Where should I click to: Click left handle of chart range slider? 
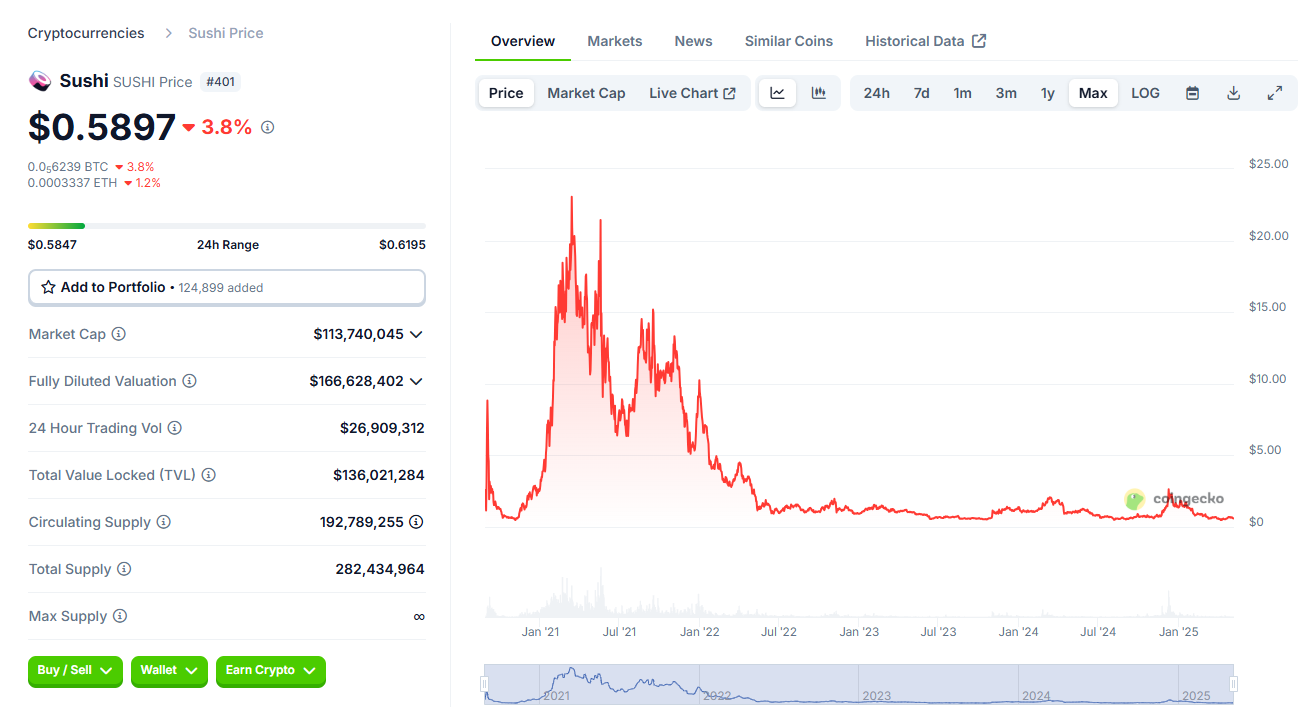point(484,684)
